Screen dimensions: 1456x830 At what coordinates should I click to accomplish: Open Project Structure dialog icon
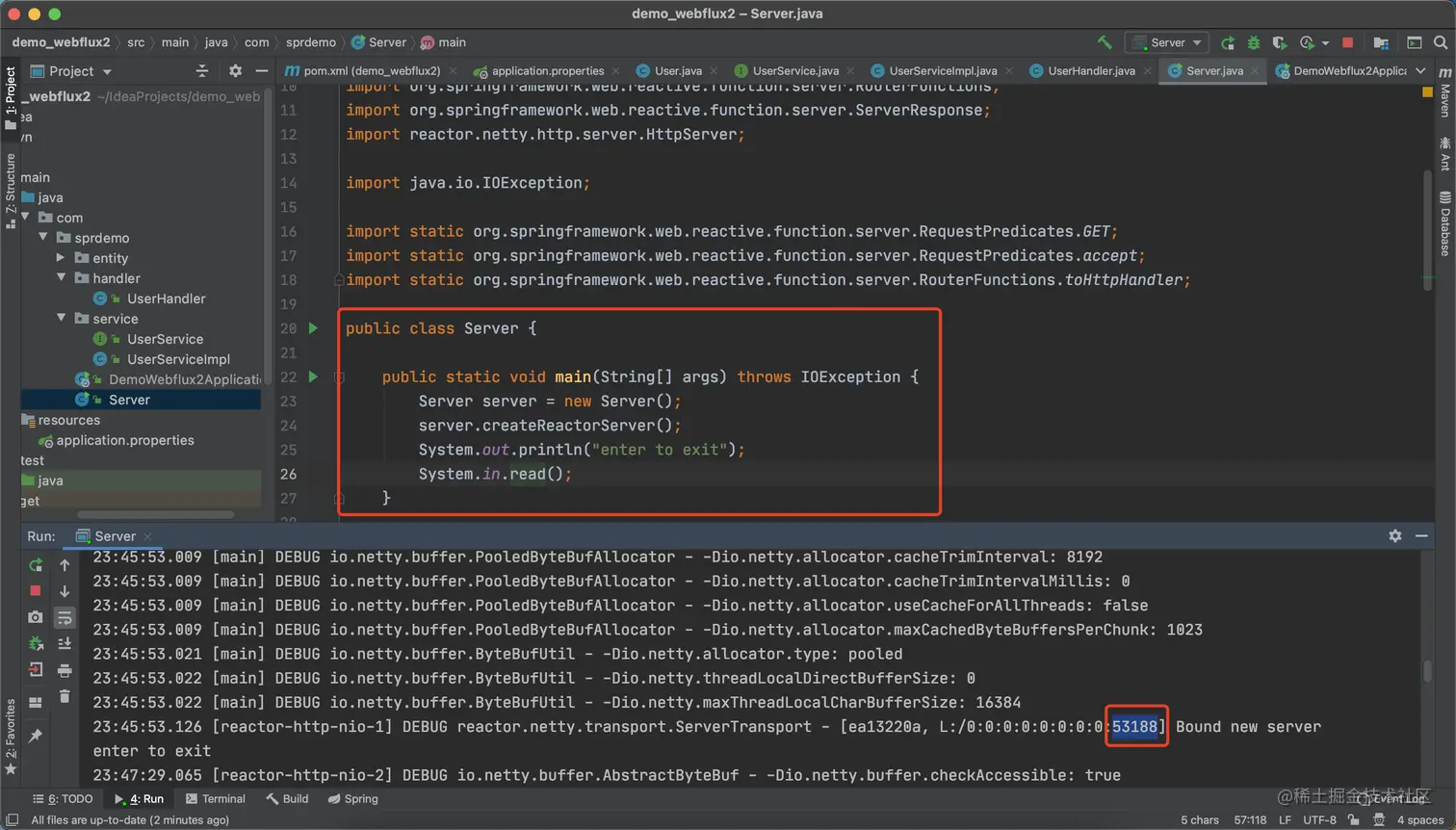[1381, 42]
